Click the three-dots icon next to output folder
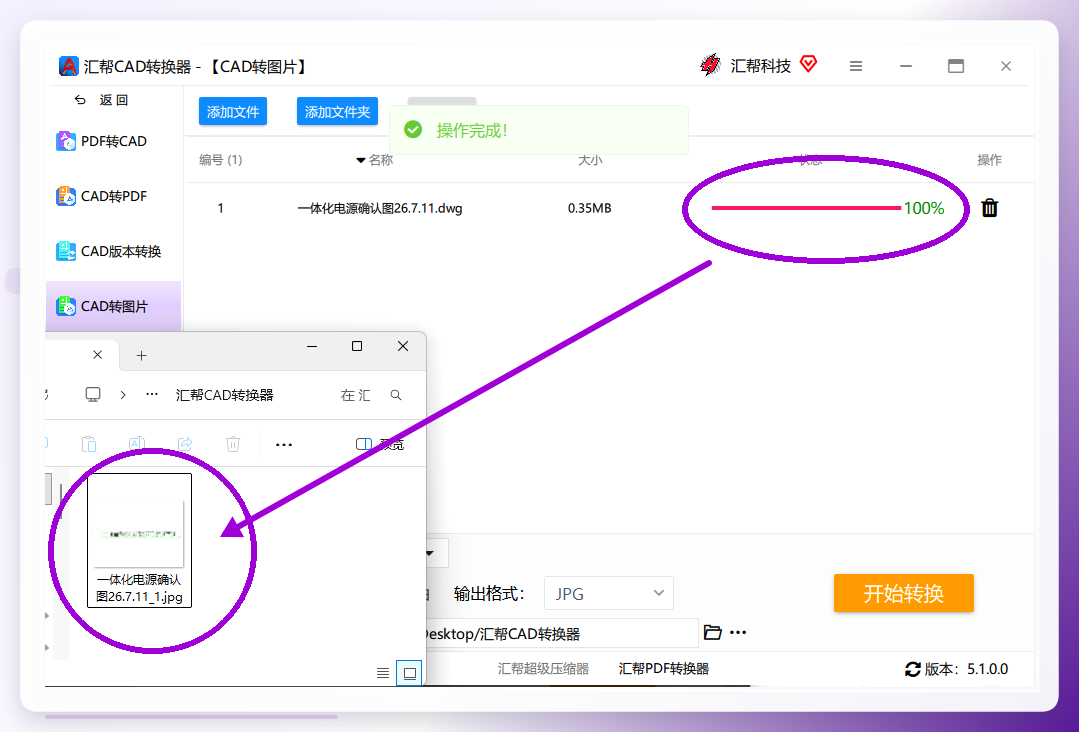The image size is (1079, 732). pos(738,632)
